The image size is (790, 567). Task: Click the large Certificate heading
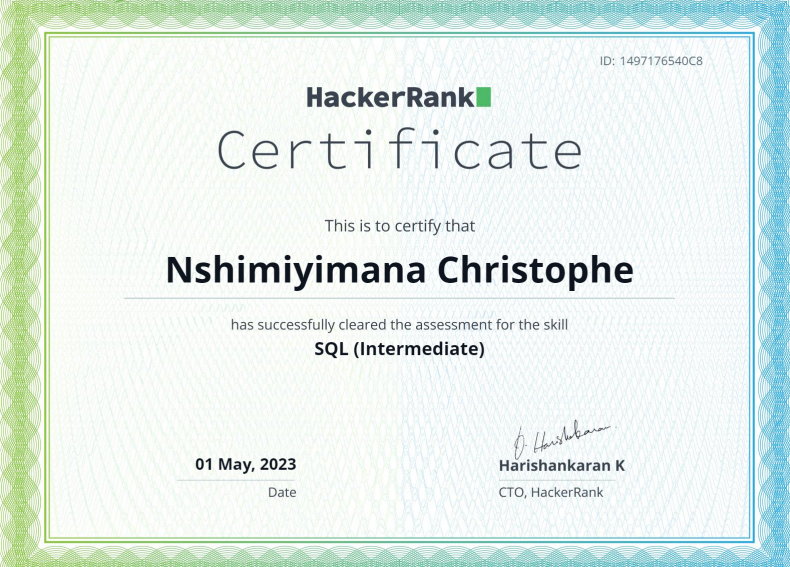[399, 150]
